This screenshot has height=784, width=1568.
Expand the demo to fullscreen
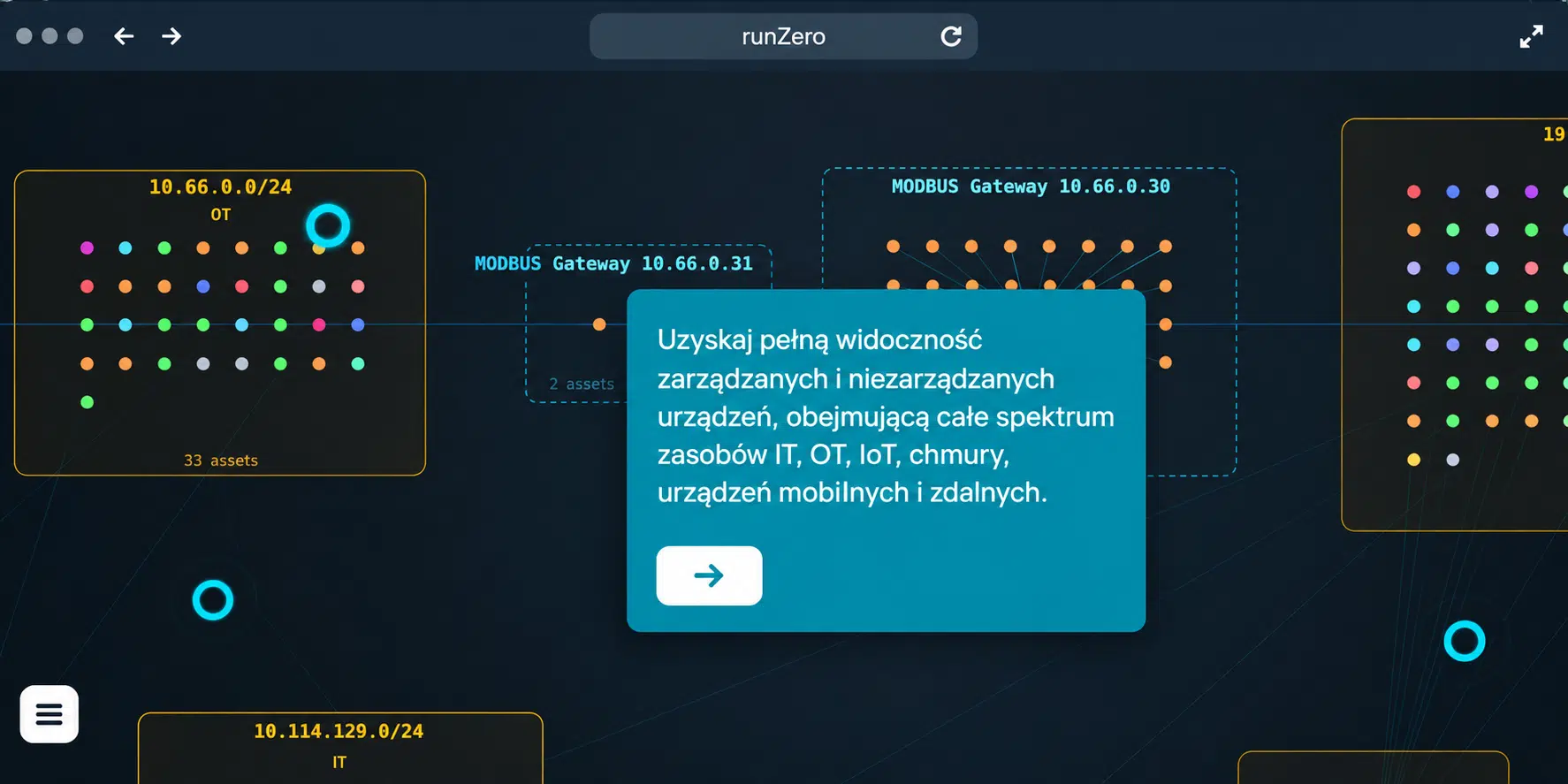coord(1531,36)
